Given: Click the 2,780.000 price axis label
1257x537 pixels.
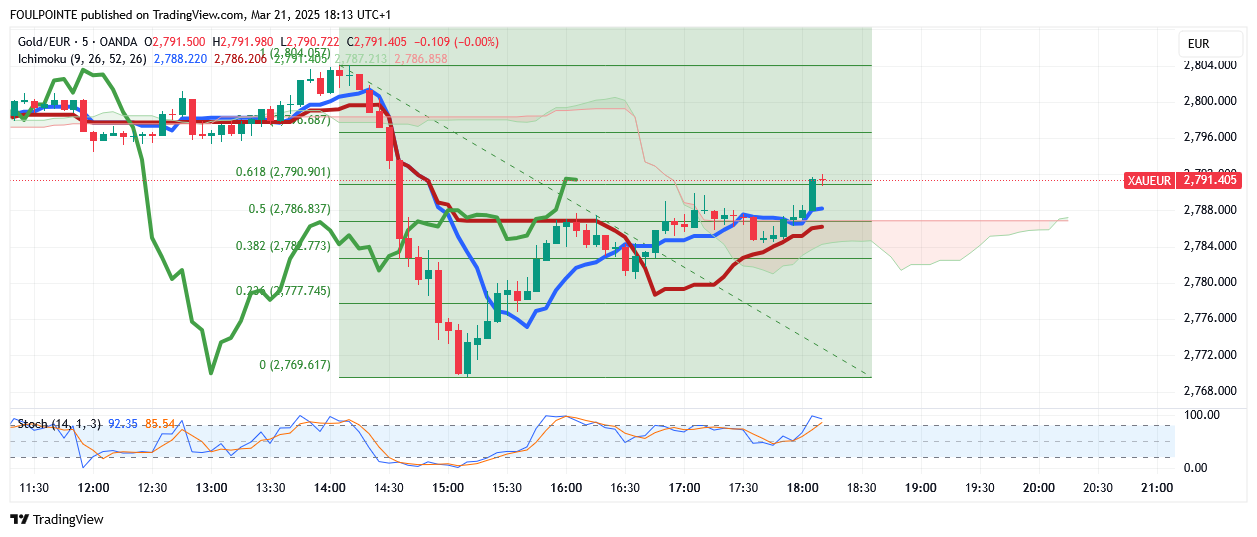Looking at the screenshot, I should 1210,282.
